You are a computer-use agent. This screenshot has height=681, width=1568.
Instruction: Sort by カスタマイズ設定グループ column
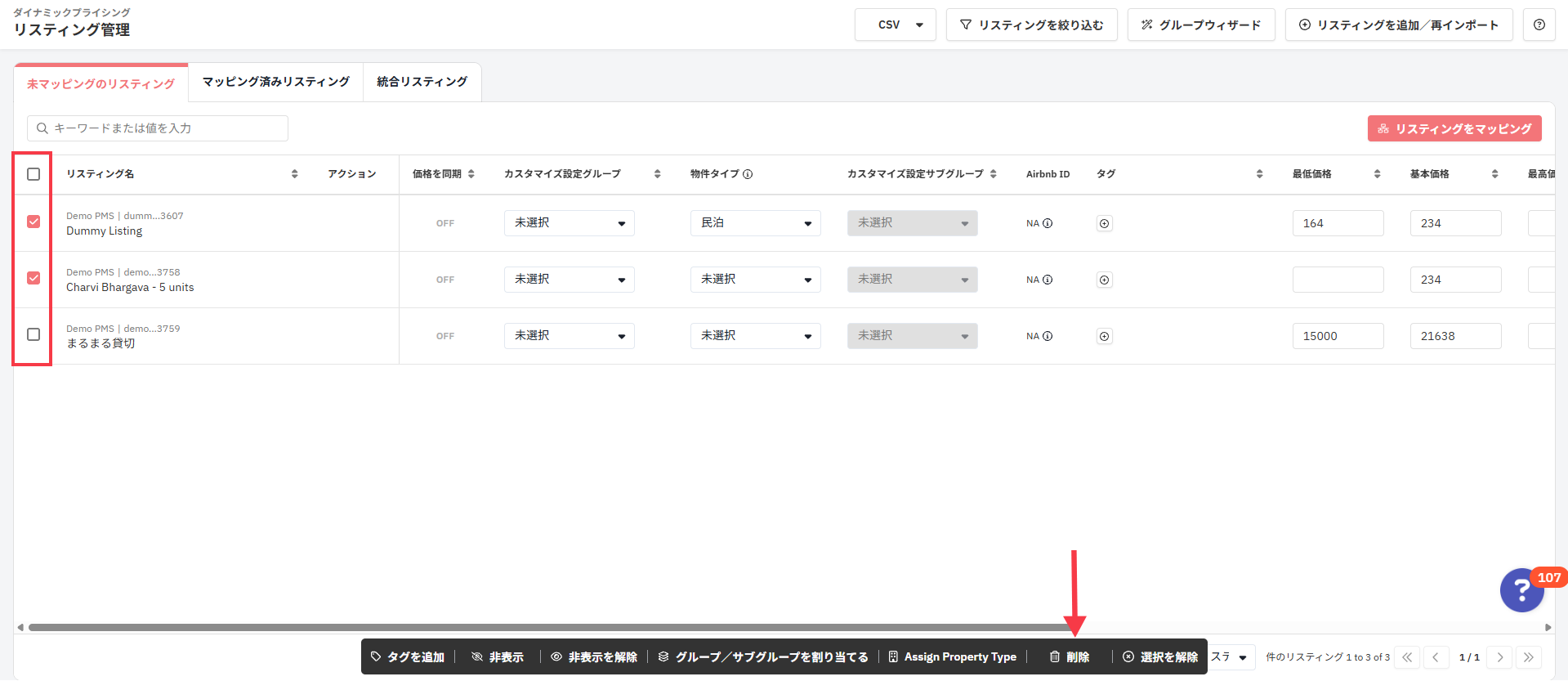(x=657, y=174)
